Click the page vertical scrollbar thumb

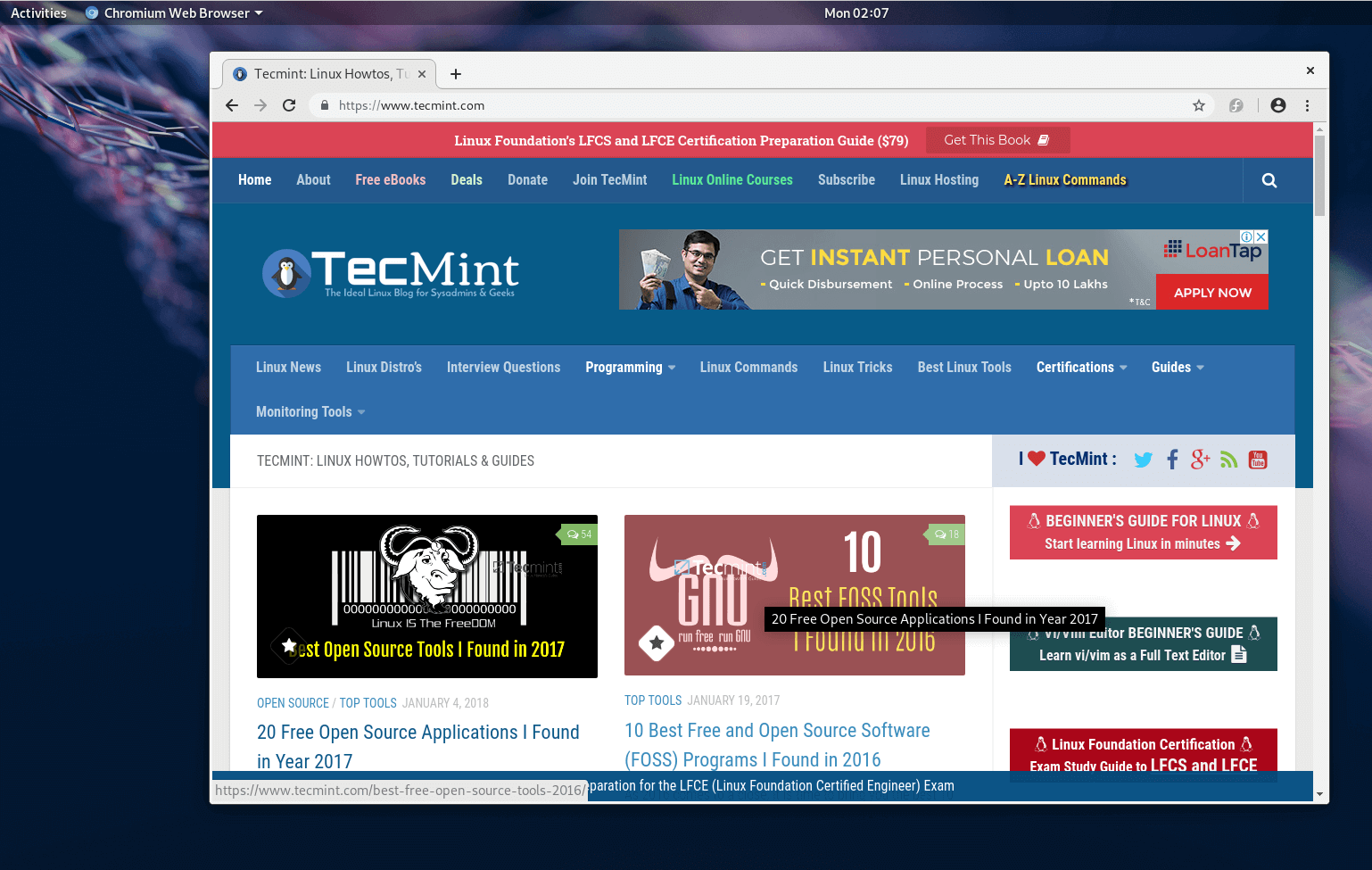click(1319, 175)
